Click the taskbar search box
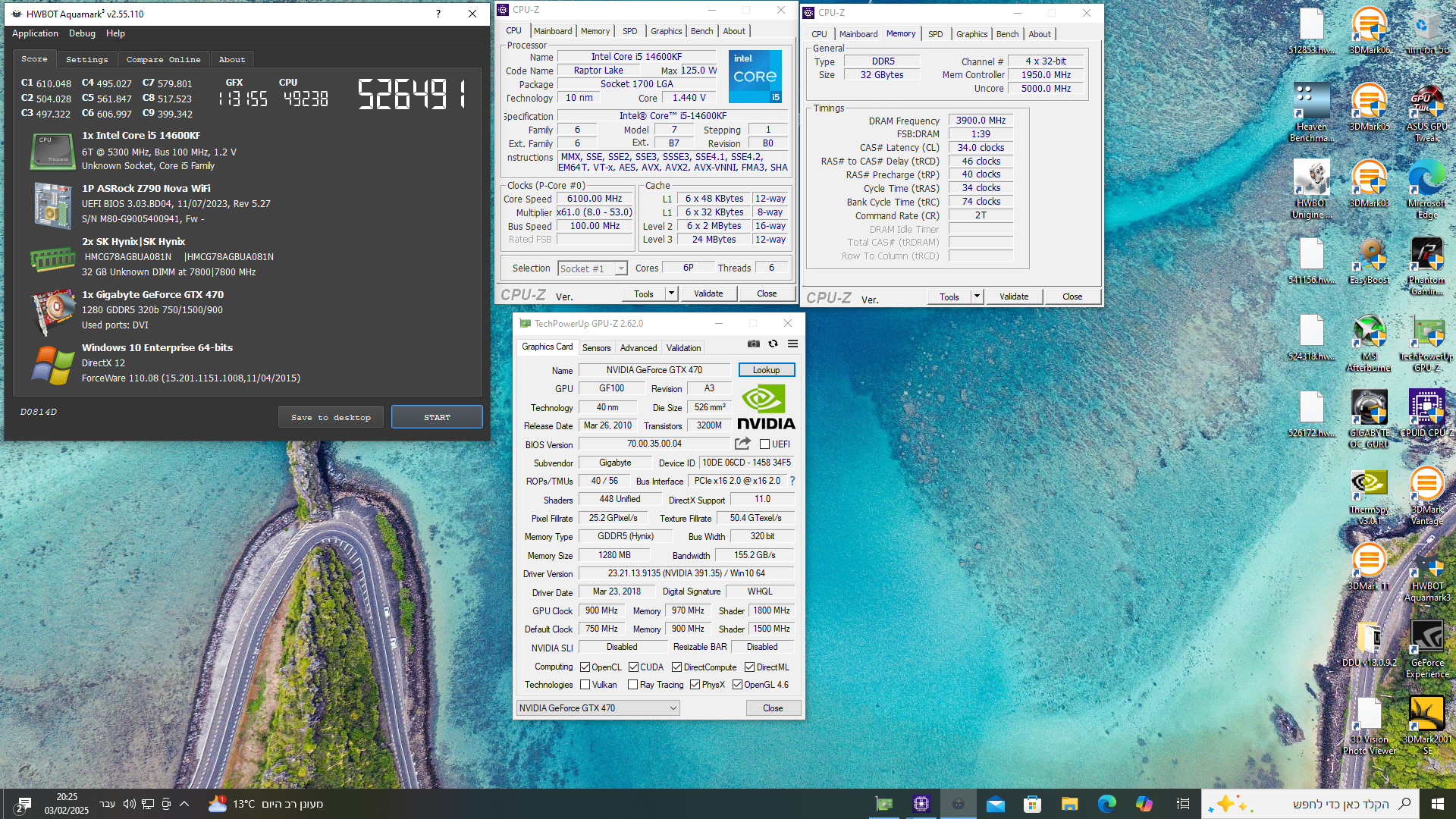 (1310, 804)
